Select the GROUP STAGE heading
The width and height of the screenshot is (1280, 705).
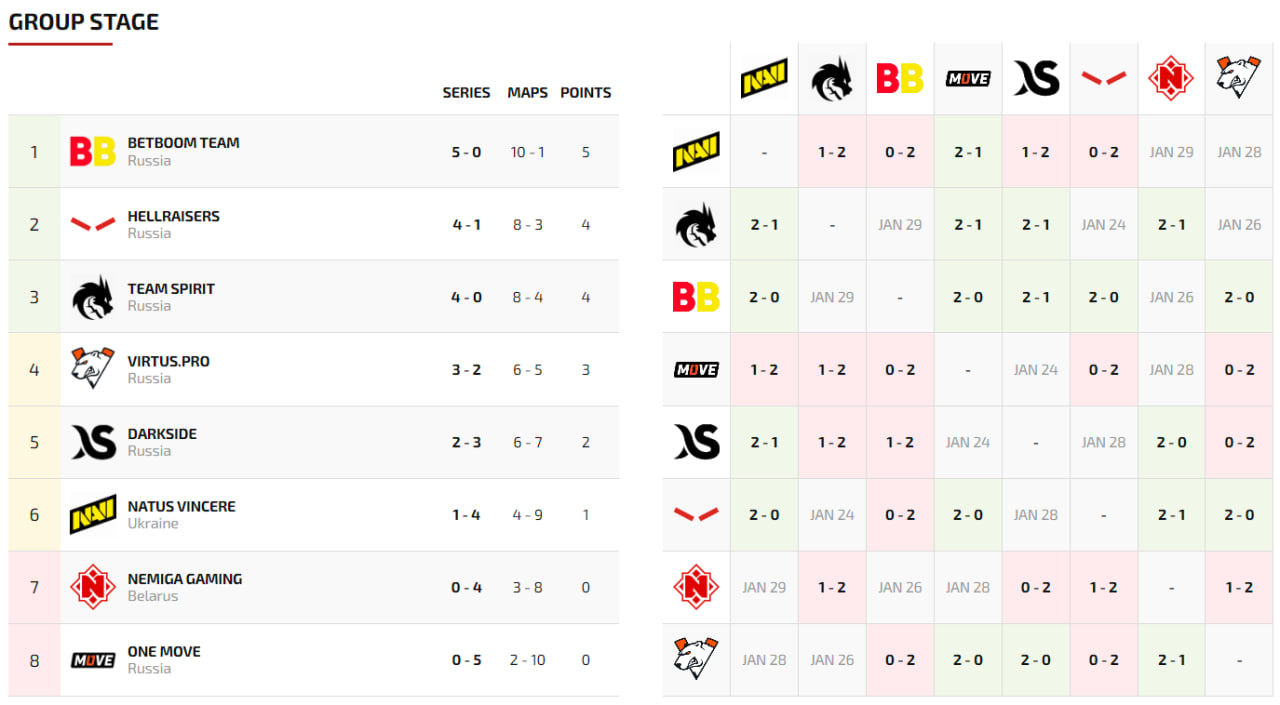coord(84,22)
